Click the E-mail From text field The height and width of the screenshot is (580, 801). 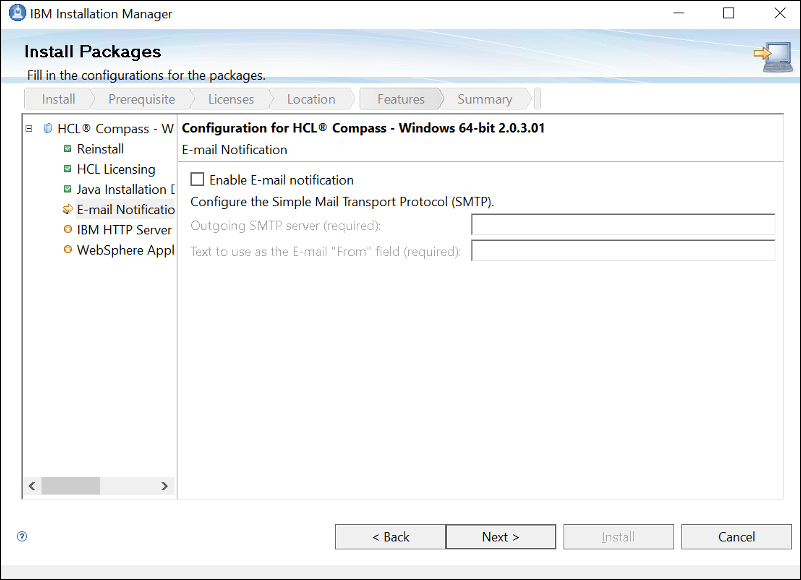point(623,250)
